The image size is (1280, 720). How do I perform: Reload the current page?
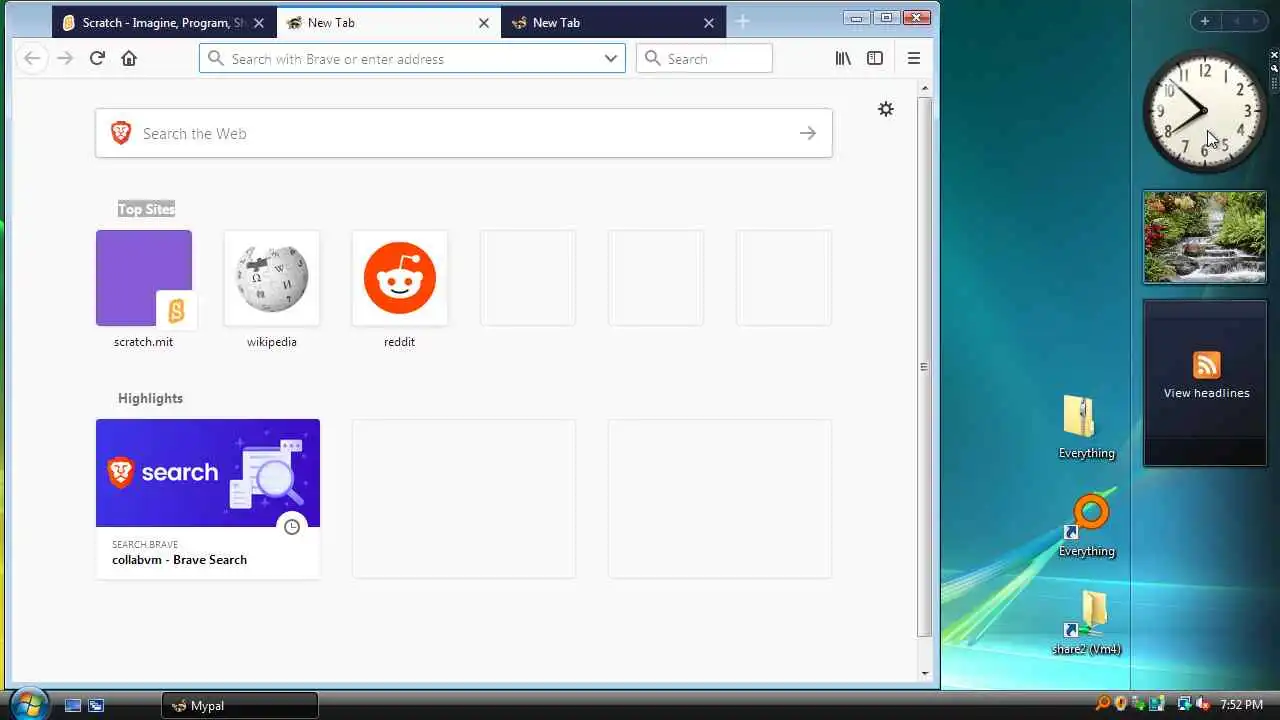tap(97, 58)
